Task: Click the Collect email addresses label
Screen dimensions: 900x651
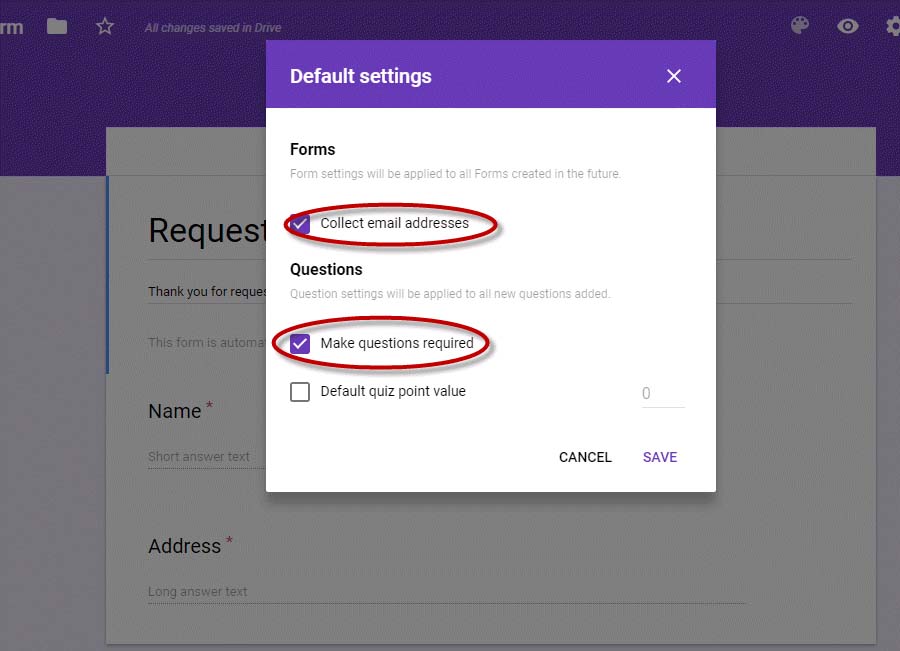Action: point(394,223)
